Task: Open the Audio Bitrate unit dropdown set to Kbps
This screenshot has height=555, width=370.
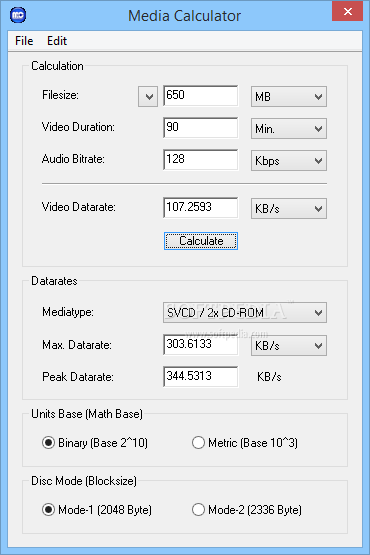Action: pos(289,161)
